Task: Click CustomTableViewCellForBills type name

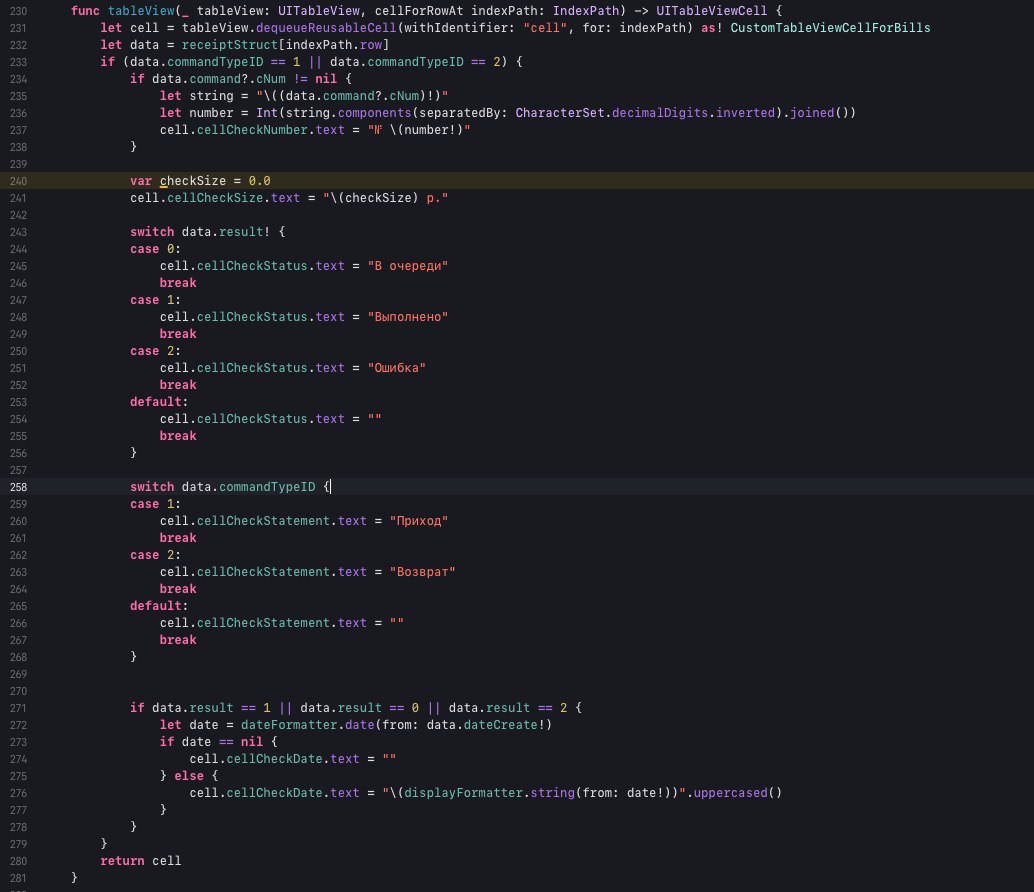Action: pos(830,28)
